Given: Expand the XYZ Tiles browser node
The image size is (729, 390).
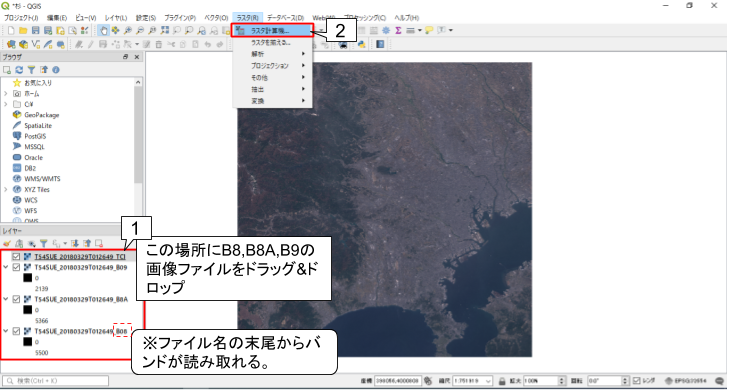Looking at the screenshot, I should [6, 190].
